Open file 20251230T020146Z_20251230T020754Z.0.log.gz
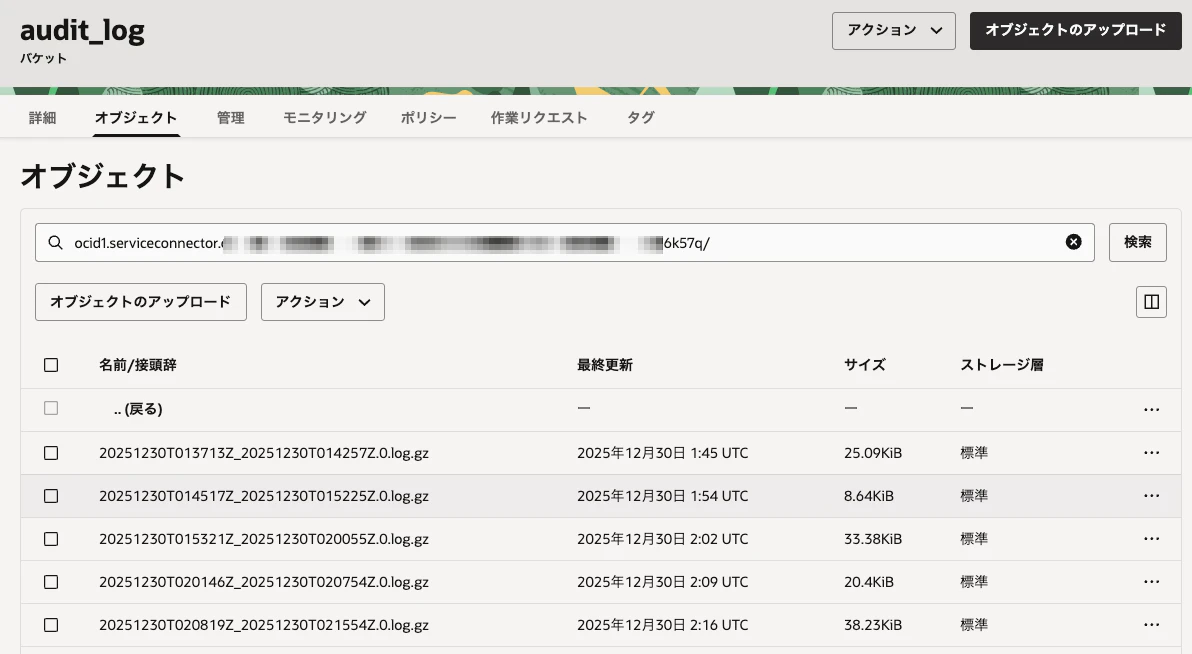 (264, 582)
